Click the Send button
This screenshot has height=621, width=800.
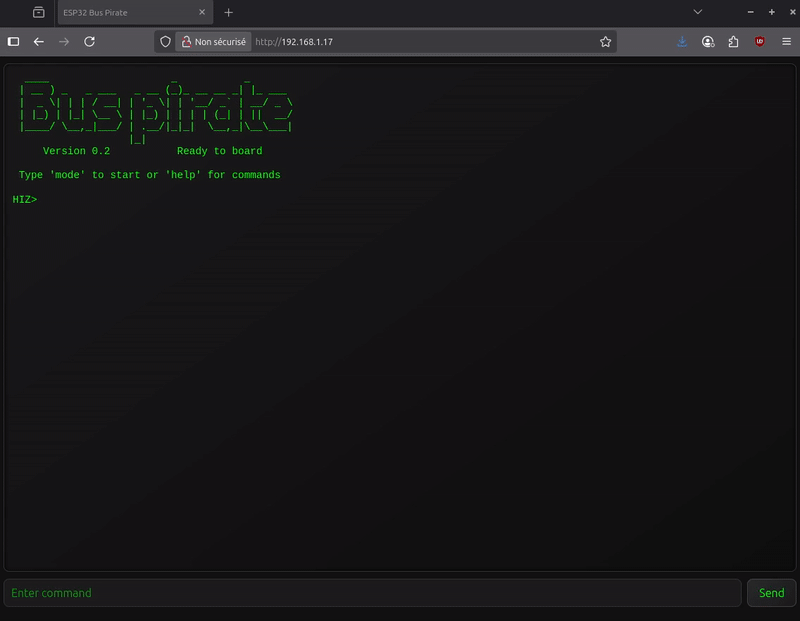click(771, 593)
